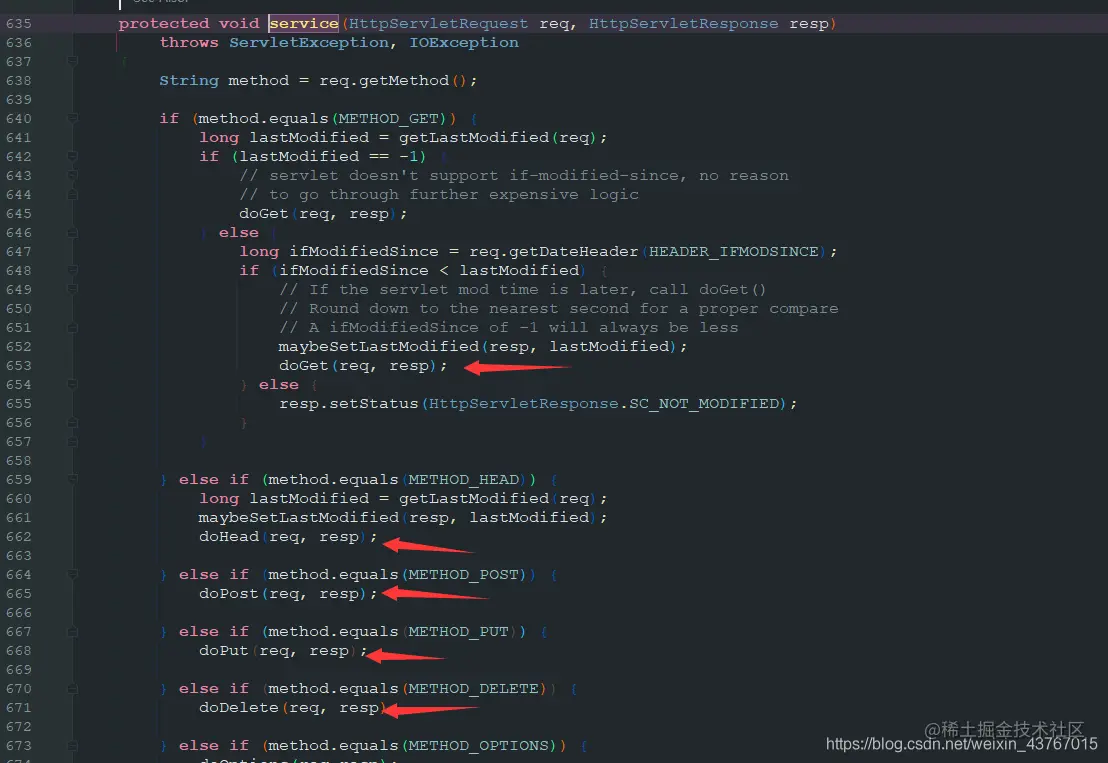This screenshot has height=763, width=1108.
Task: Collapse the METHOD_OPTIONS branch at line 673
Action: [72, 746]
